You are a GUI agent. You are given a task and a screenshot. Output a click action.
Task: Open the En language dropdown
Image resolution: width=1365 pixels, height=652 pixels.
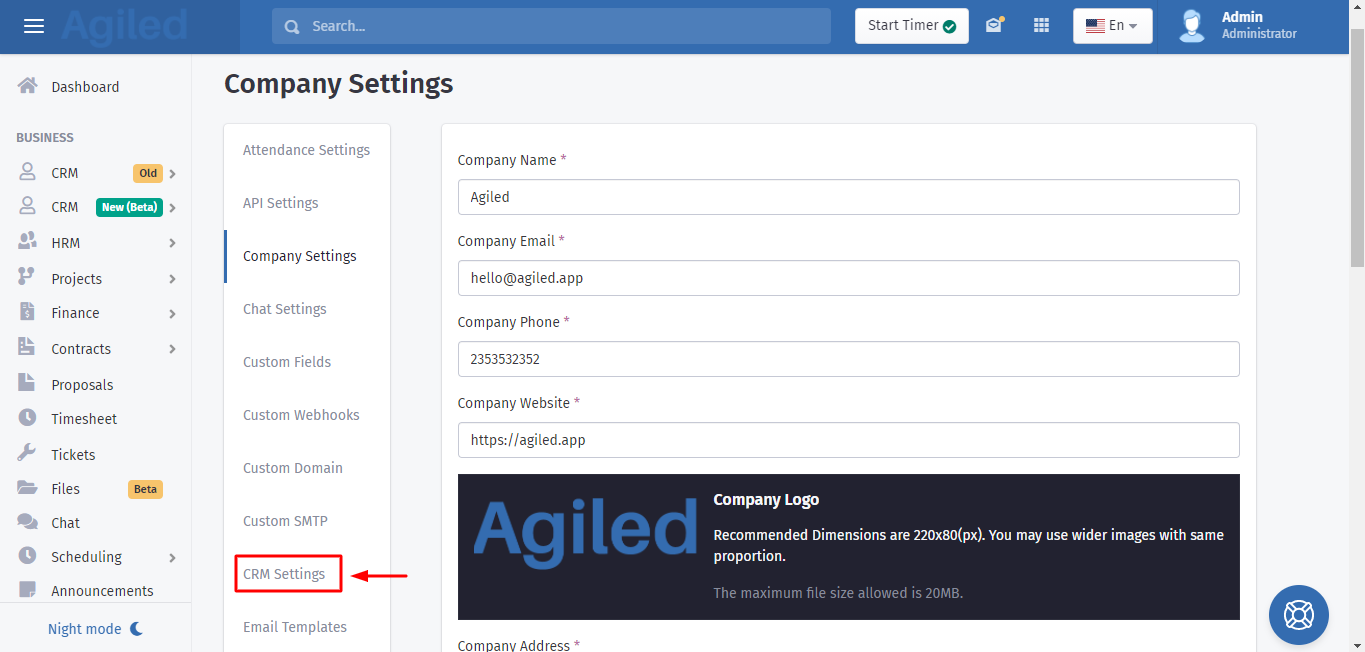1112,26
